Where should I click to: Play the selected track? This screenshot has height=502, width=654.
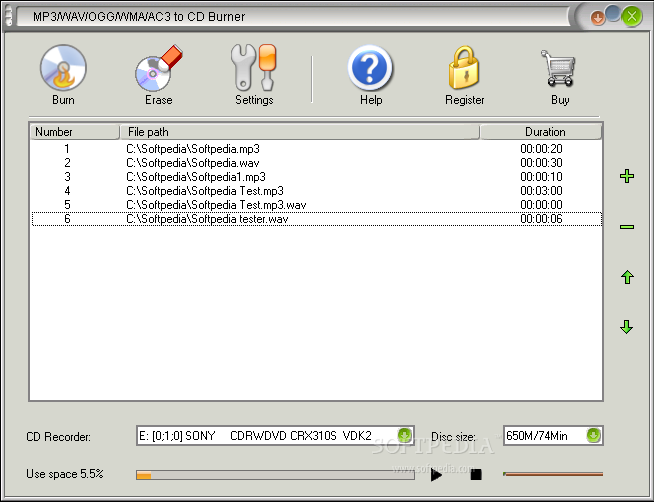tap(436, 474)
